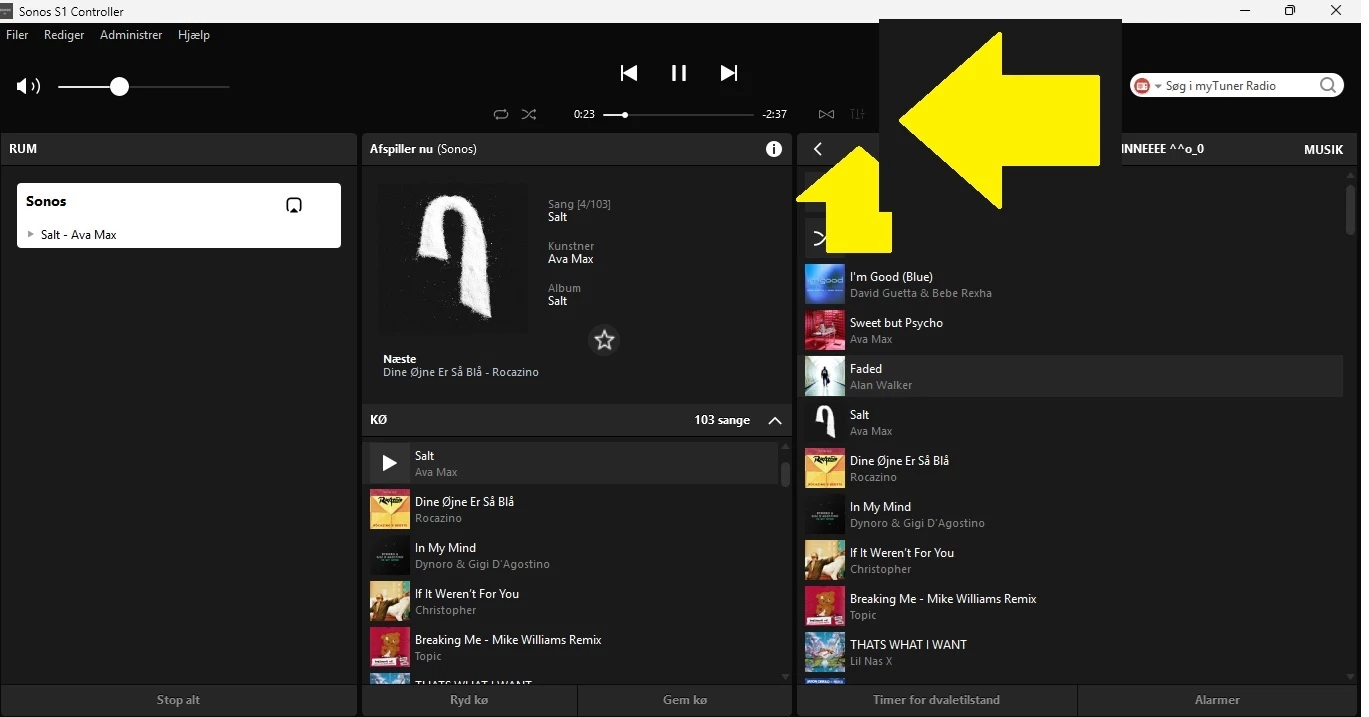The width and height of the screenshot is (1369, 717).
Task: Select Breaking Me - Mike Williams Remix in queue
Action: 572,648
